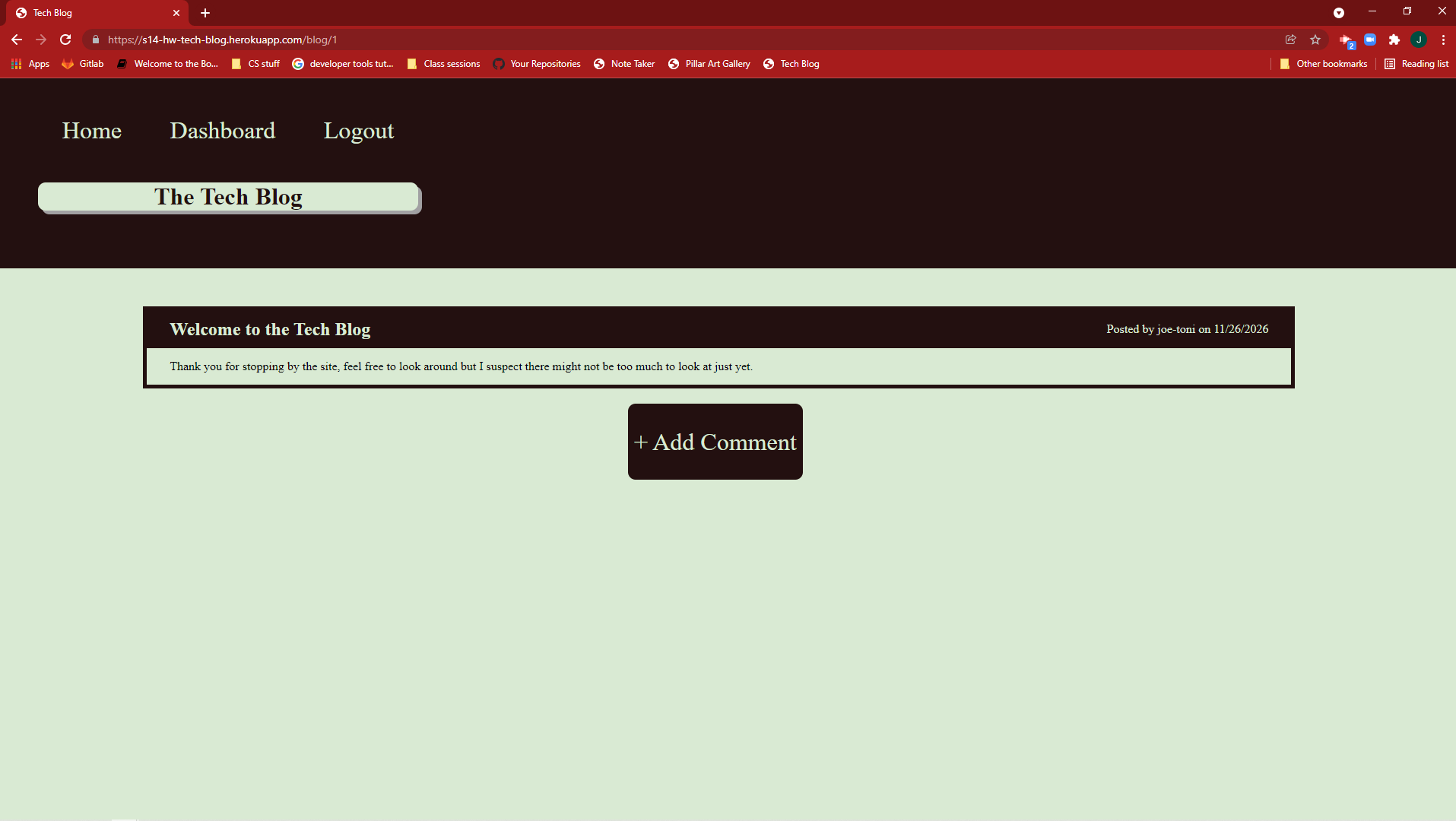The height and width of the screenshot is (821, 1456).
Task: Open the Note Taker bookmark
Action: click(623, 64)
